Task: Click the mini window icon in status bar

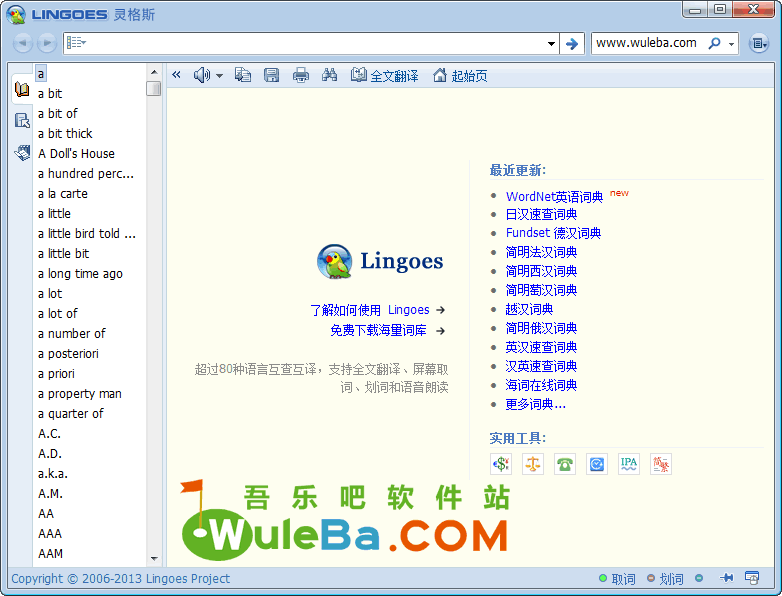Action: (752, 578)
